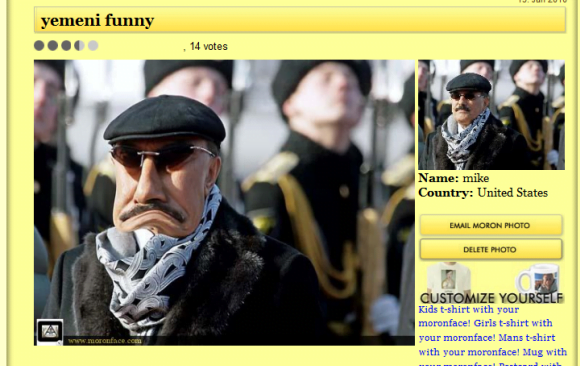580x366 pixels.
Task: Click the 14 votes text
Action: pyautogui.click(x=209, y=46)
